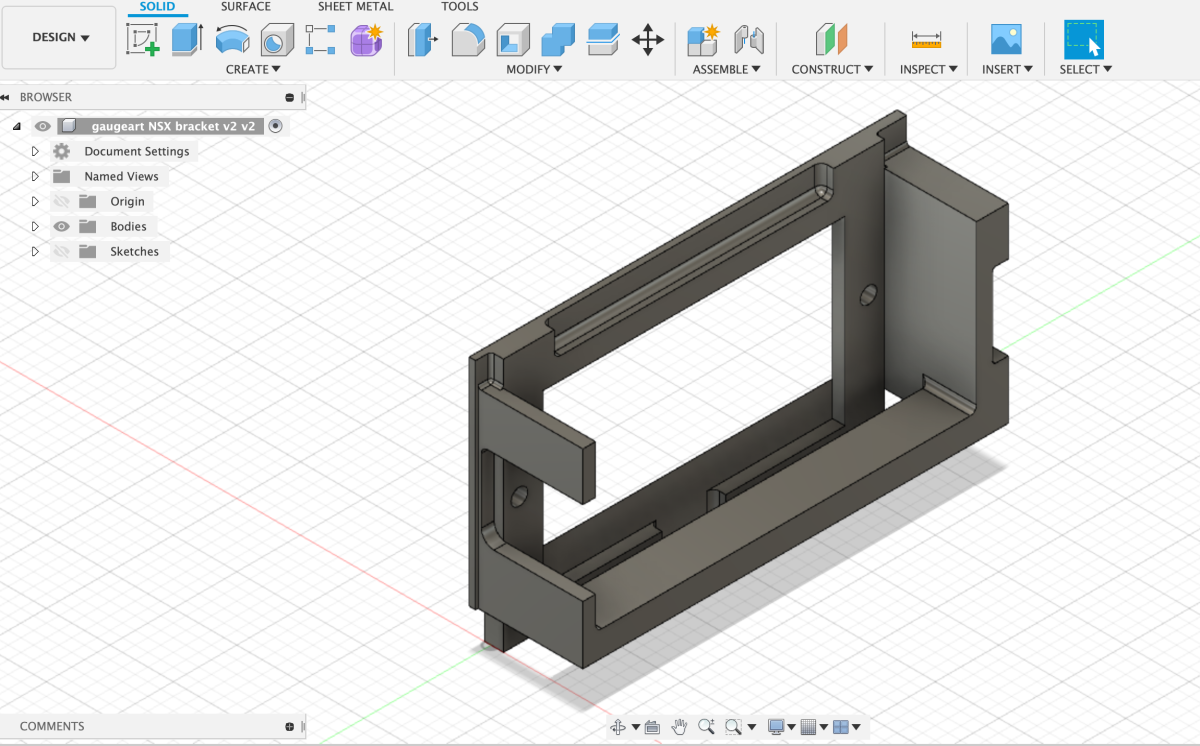This screenshot has height=746, width=1200.
Task: Activate the Orbit navigation tool
Action: tap(617, 727)
